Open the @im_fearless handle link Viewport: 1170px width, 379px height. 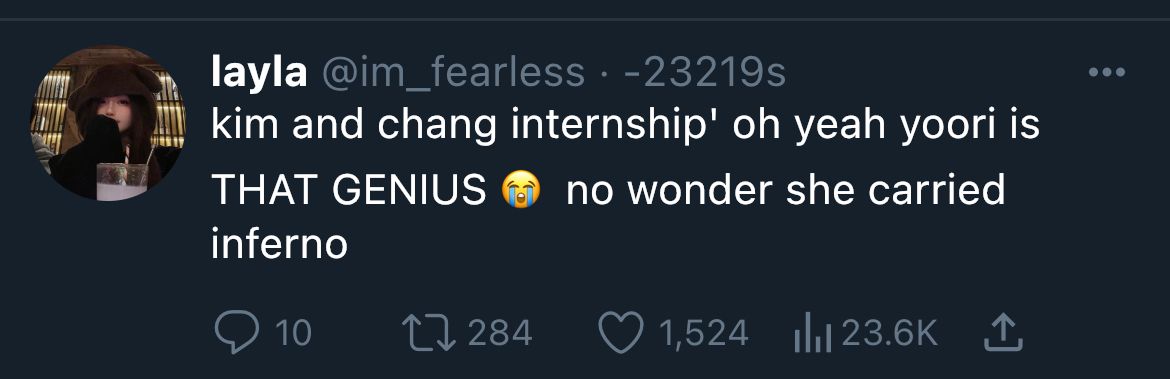click(x=454, y=73)
